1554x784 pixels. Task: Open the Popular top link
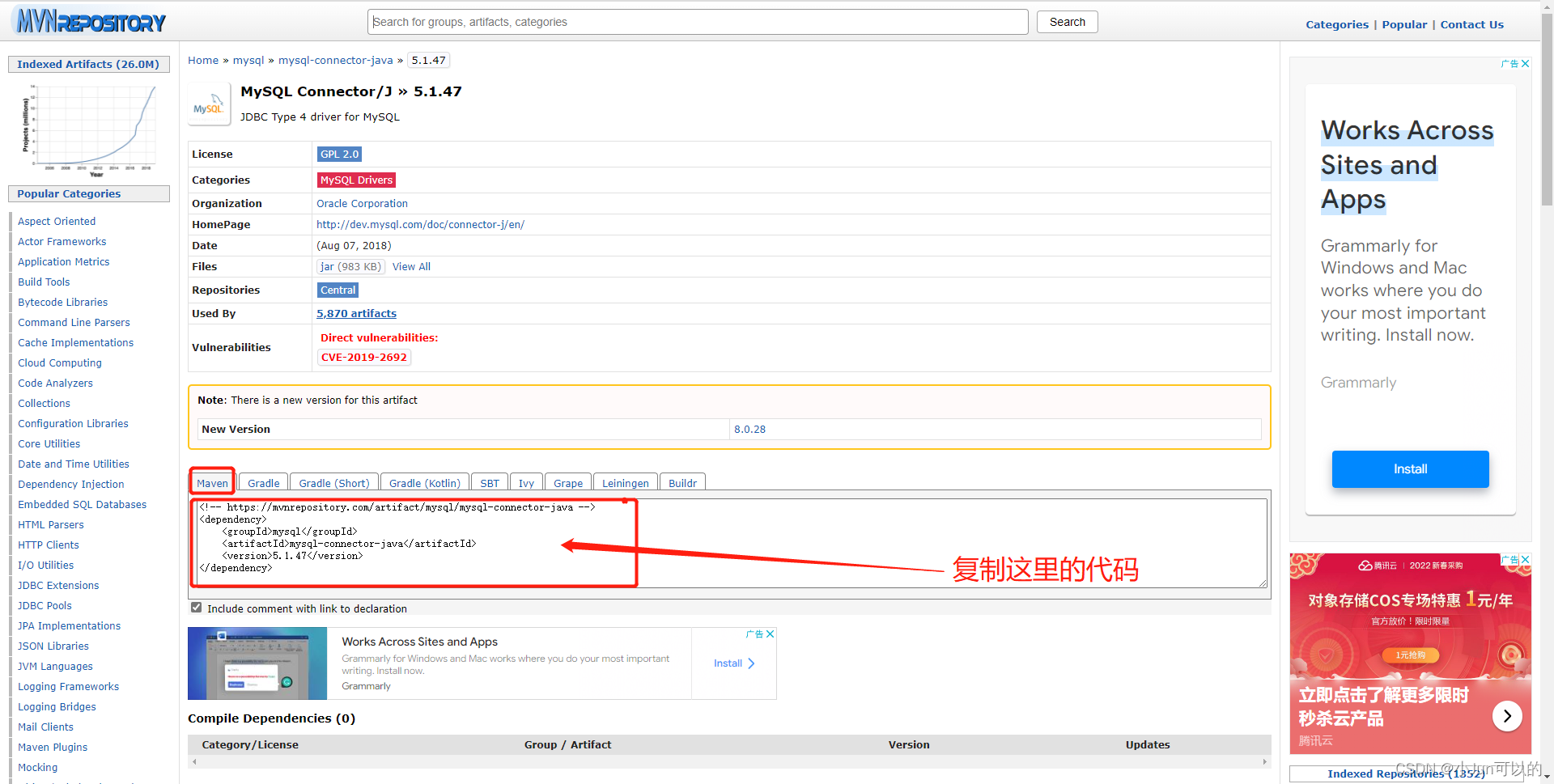pos(1404,25)
